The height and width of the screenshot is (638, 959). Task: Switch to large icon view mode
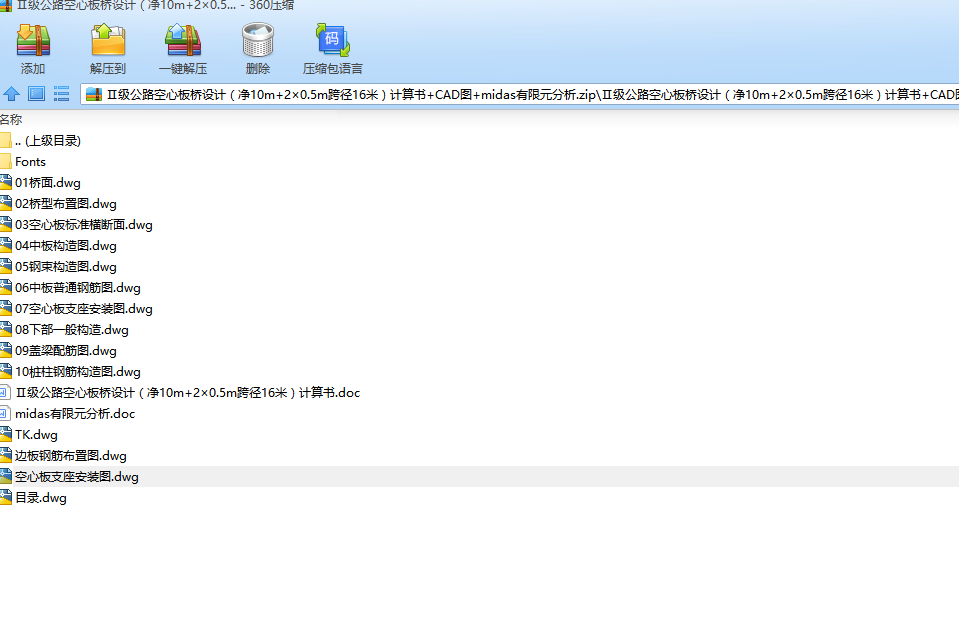tap(37, 94)
